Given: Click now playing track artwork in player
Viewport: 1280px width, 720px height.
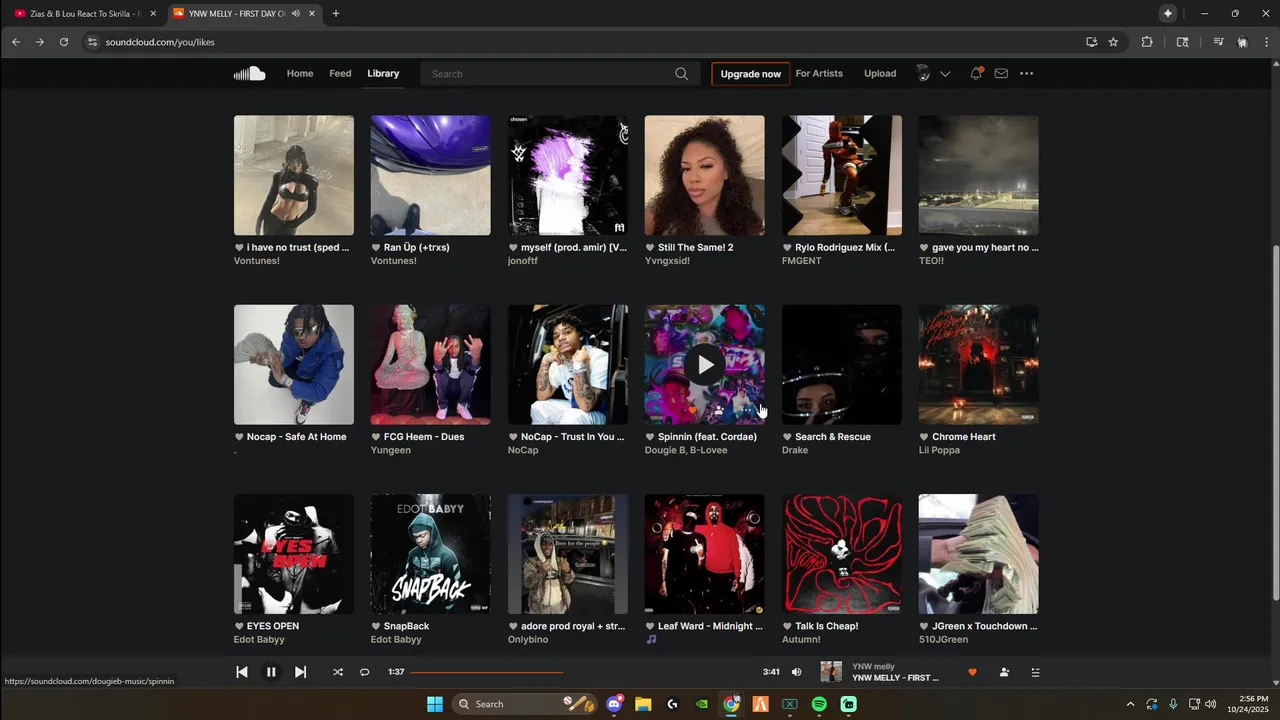Looking at the screenshot, I should point(831,672).
